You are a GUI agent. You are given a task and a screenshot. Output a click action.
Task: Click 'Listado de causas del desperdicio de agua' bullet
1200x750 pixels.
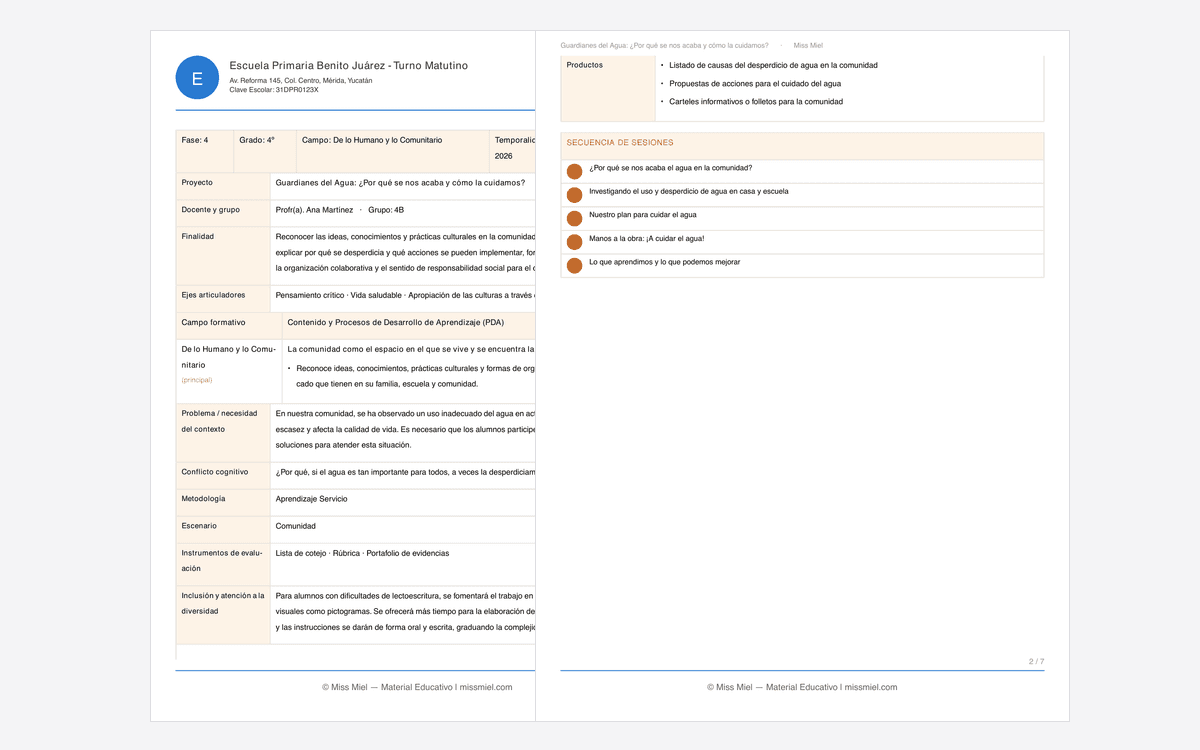[773, 66]
